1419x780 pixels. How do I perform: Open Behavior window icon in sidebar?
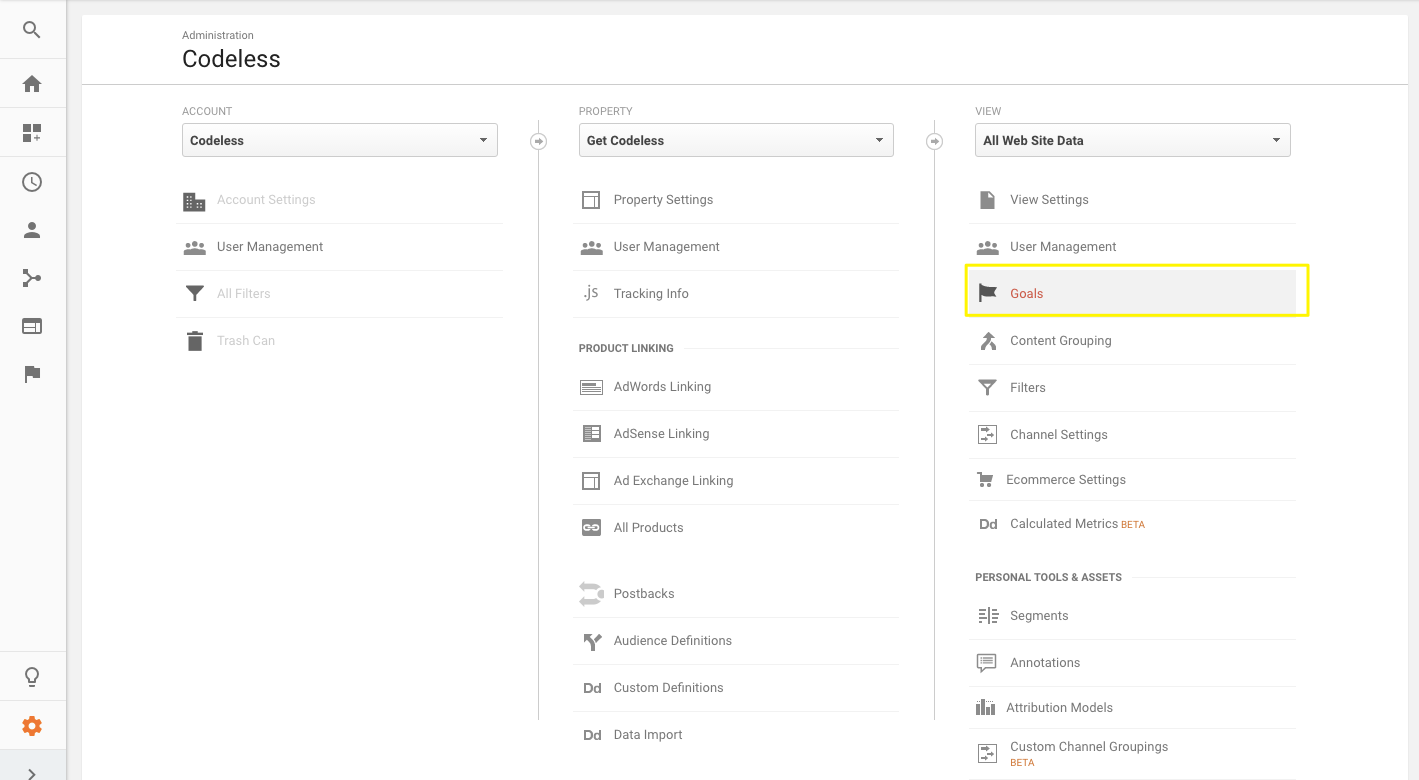(x=32, y=326)
